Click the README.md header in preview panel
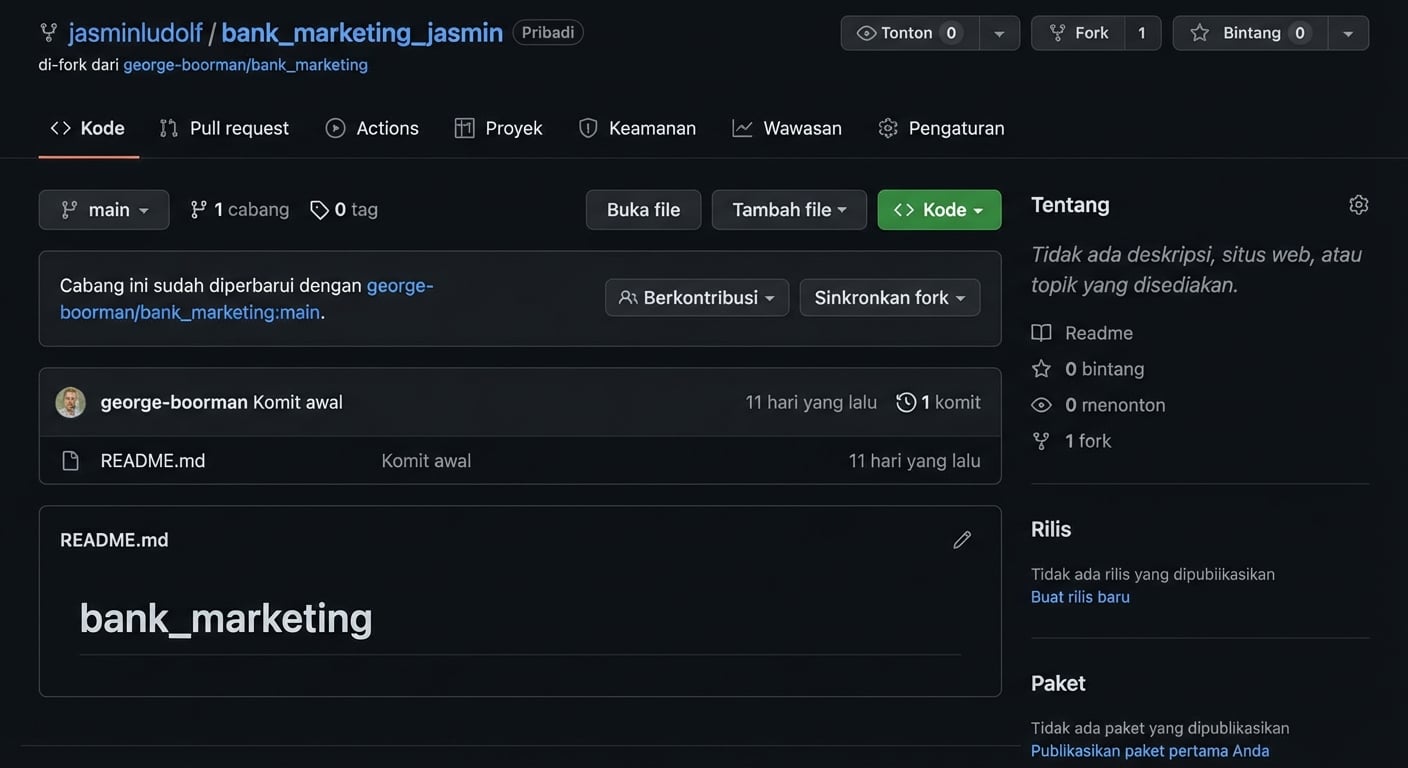 tap(114, 540)
